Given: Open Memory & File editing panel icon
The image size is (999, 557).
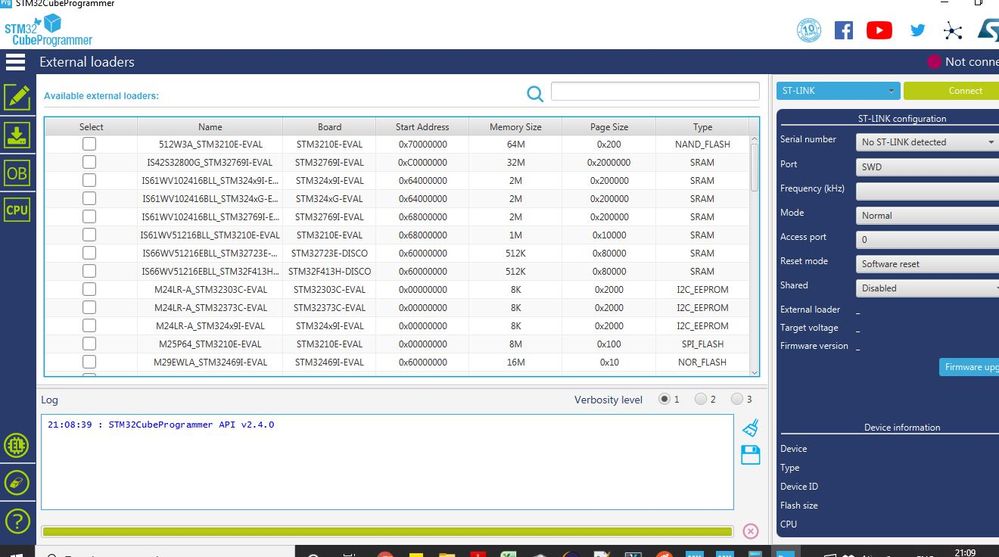Looking at the screenshot, I should 17,98.
